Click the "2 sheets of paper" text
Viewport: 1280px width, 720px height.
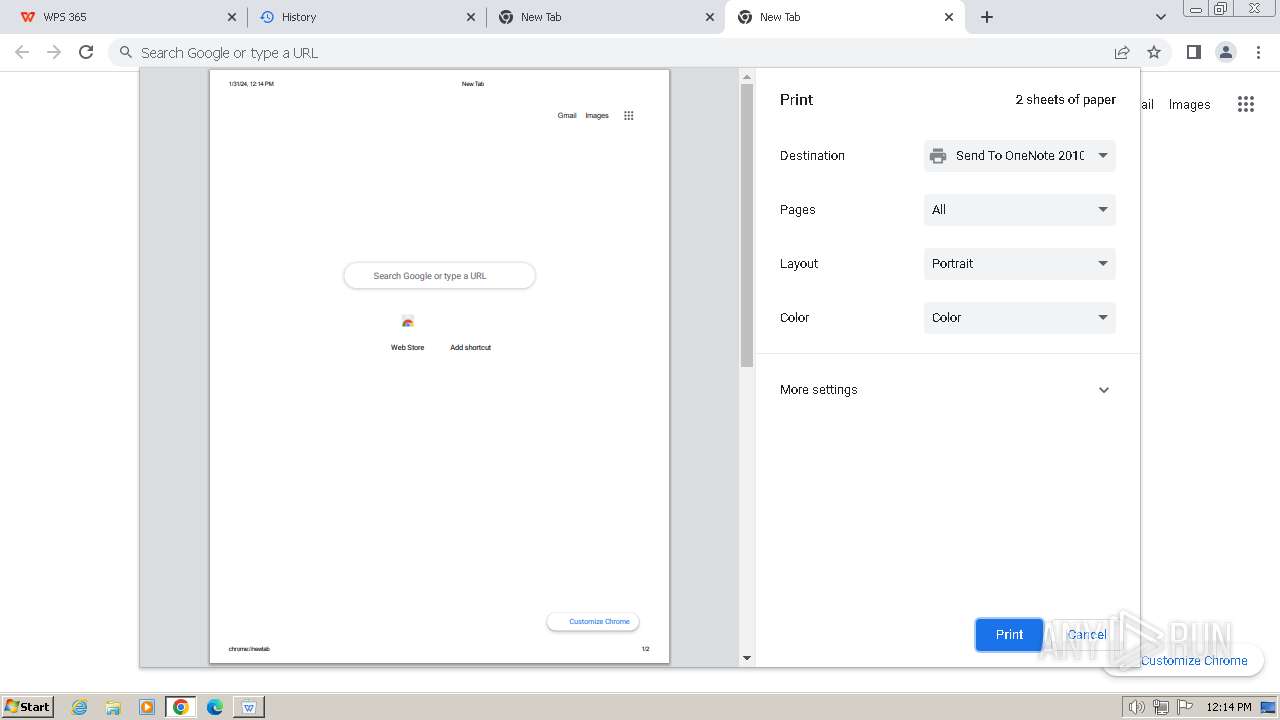(1065, 100)
